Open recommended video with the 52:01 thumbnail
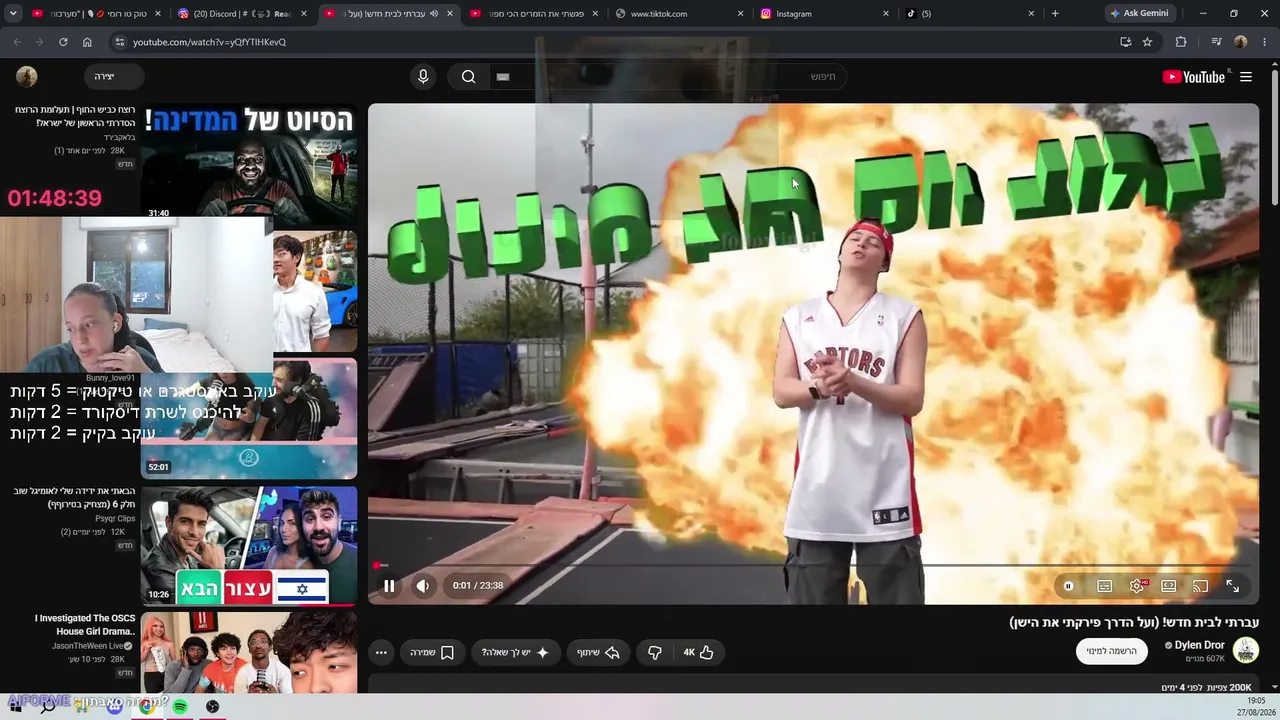Image resolution: width=1280 pixels, height=720 pixels. coord(249,418)
